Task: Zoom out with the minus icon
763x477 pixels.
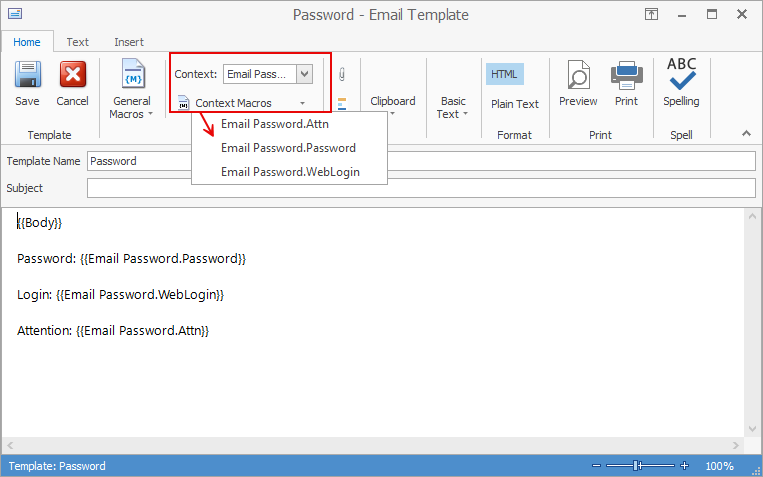Action: point(597,466)
